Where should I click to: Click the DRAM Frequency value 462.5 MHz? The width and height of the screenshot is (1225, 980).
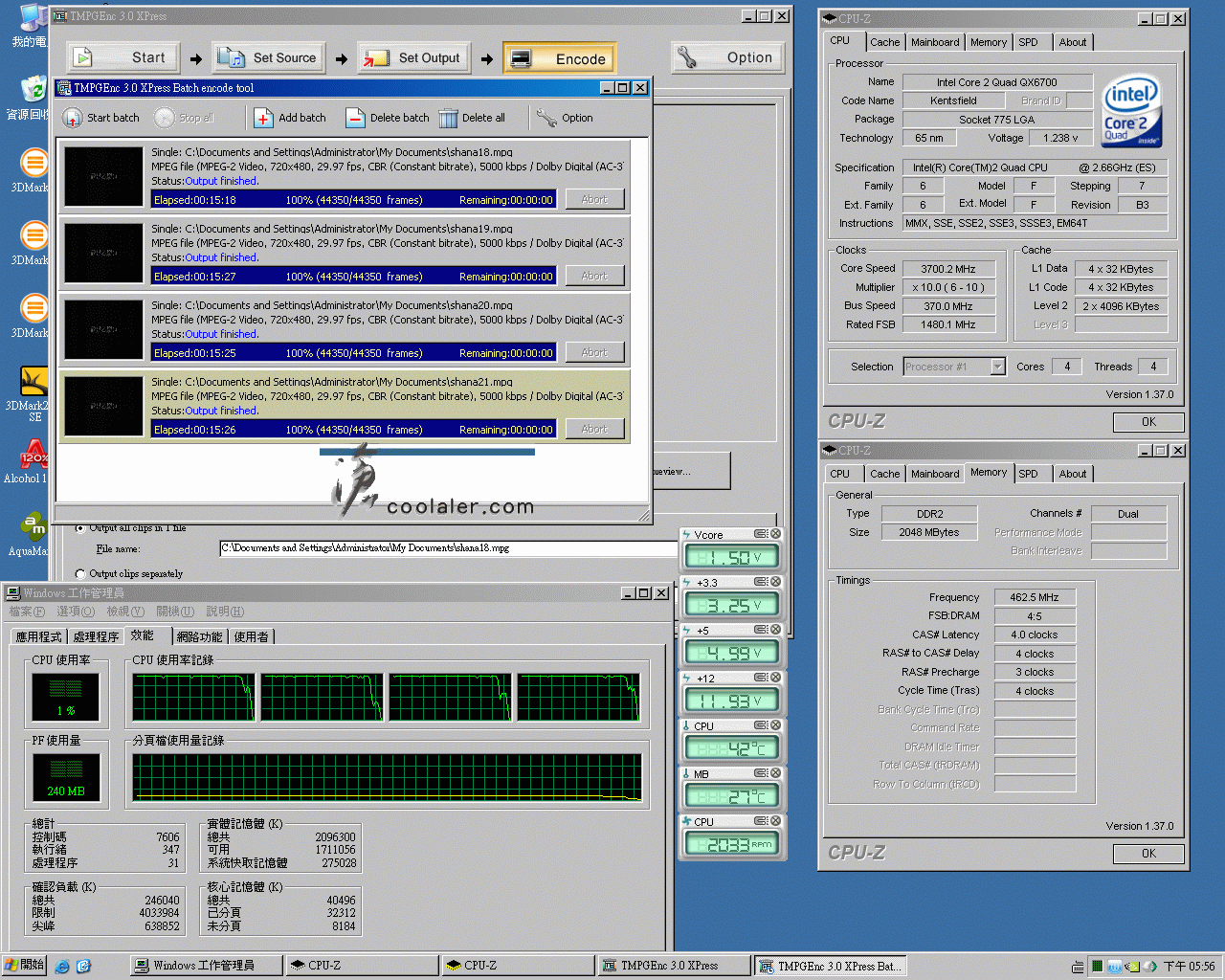[1035, 597]
